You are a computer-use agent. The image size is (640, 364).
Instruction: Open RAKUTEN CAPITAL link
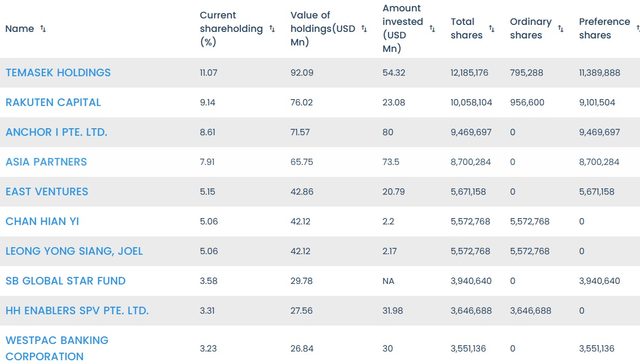(x=53, y=102)
